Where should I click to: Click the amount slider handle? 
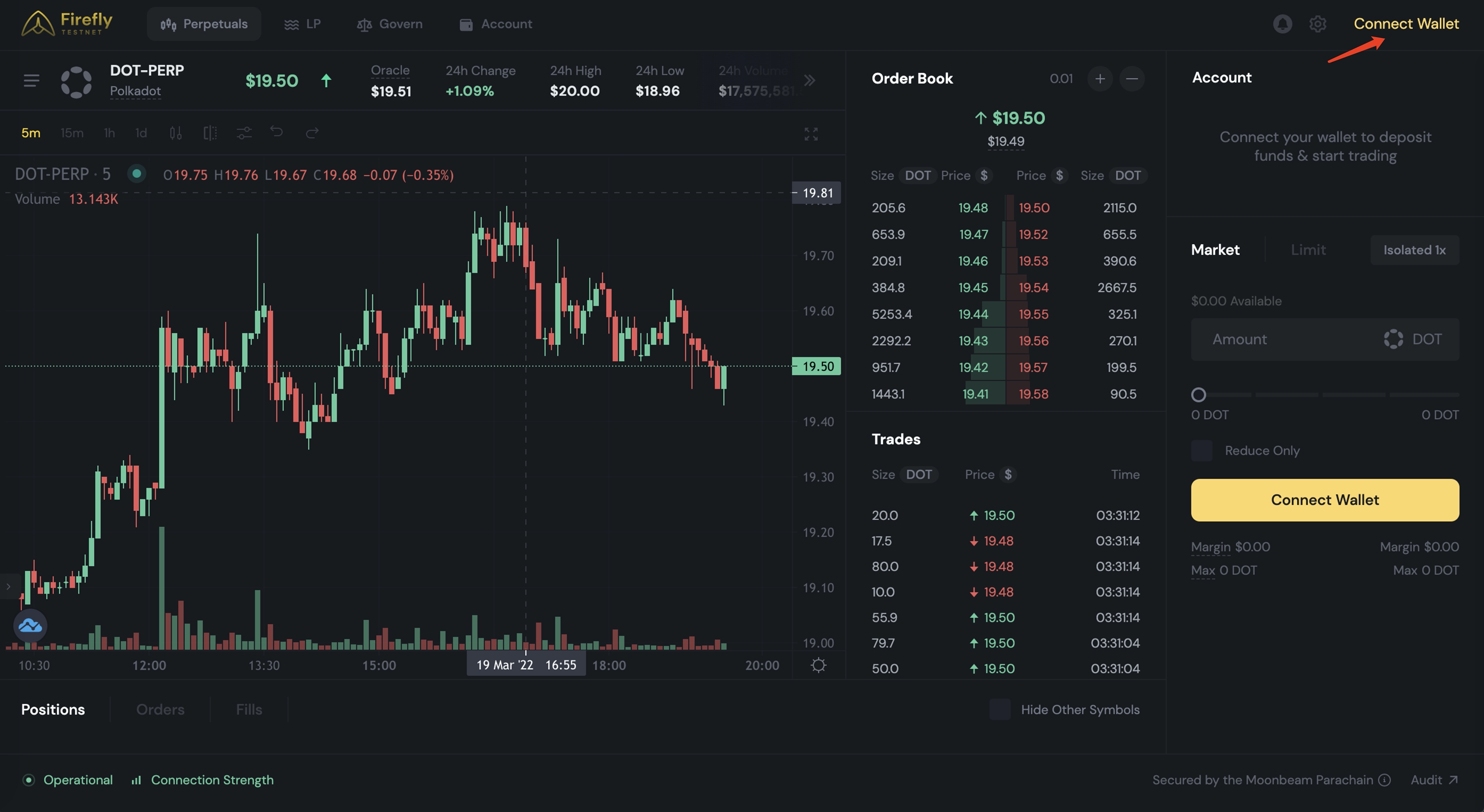pos(1198,394)
